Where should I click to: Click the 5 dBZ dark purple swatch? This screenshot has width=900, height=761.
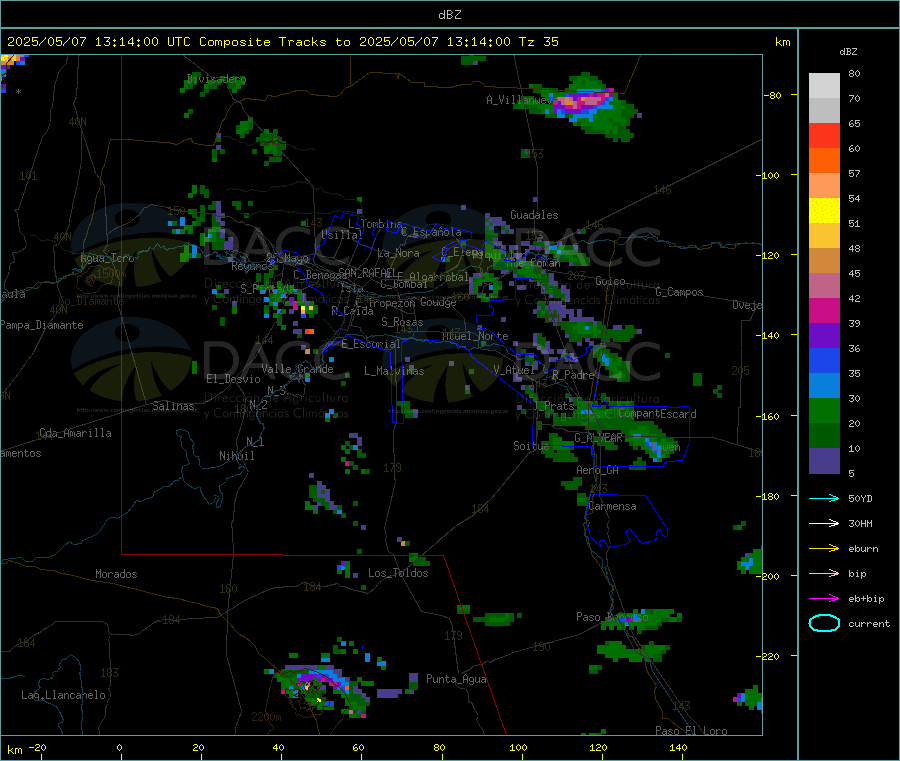pos(824,461)
